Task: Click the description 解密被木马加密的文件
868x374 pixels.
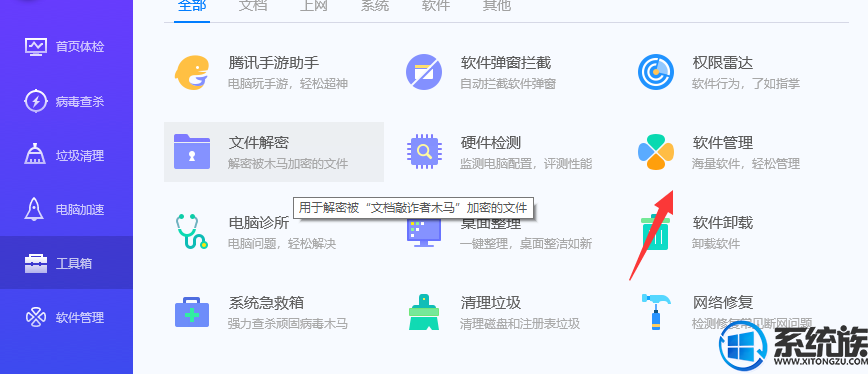Action: pos(288,164)
